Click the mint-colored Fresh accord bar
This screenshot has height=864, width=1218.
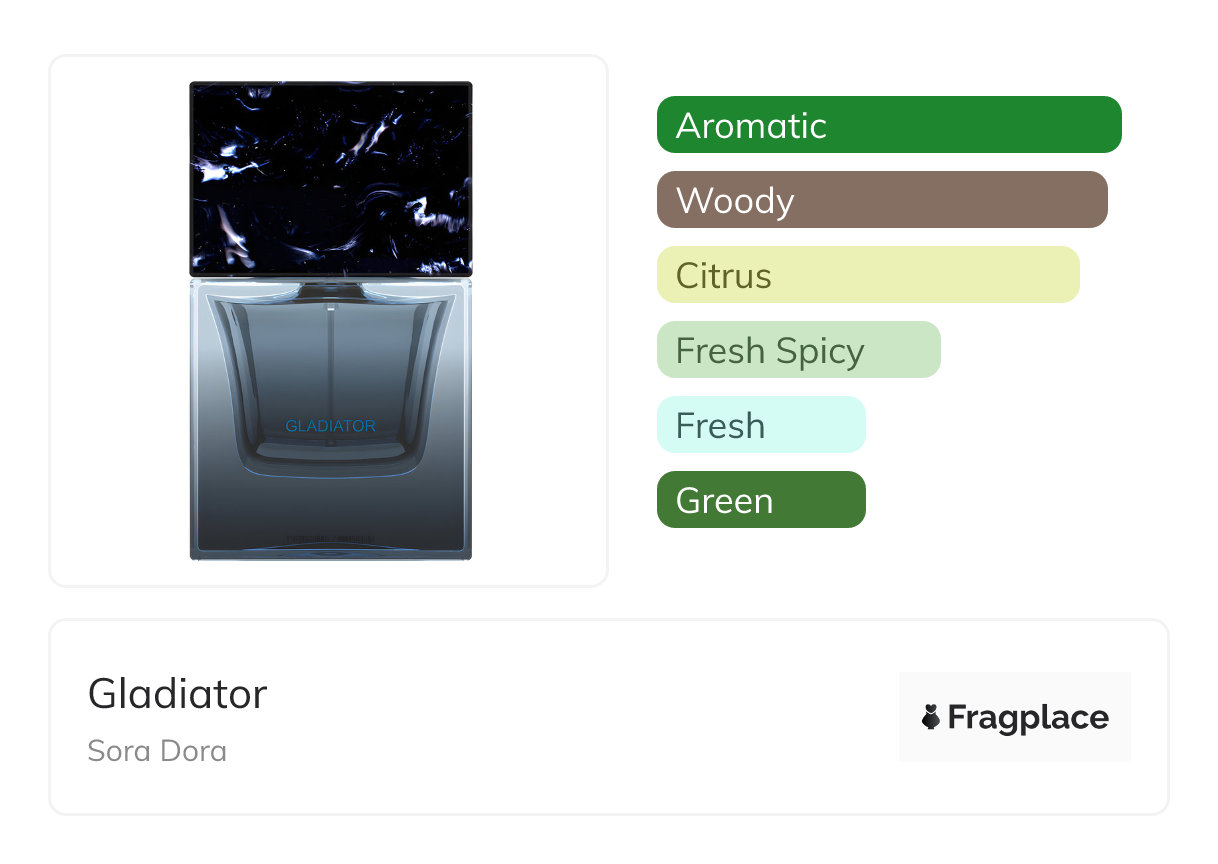760,425
